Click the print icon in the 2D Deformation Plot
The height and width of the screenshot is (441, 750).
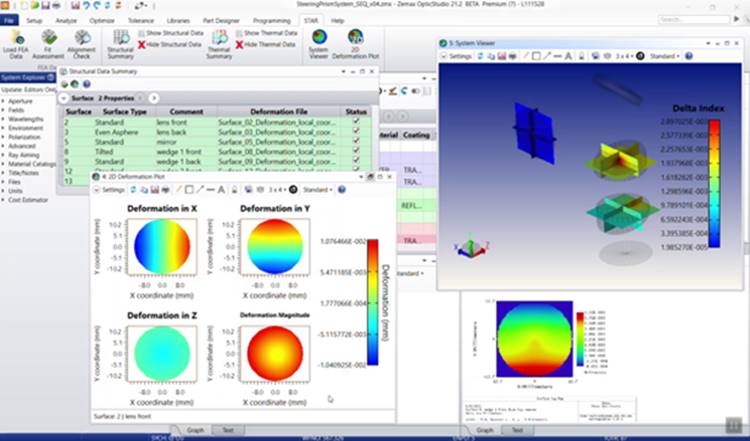click(165, 190)
